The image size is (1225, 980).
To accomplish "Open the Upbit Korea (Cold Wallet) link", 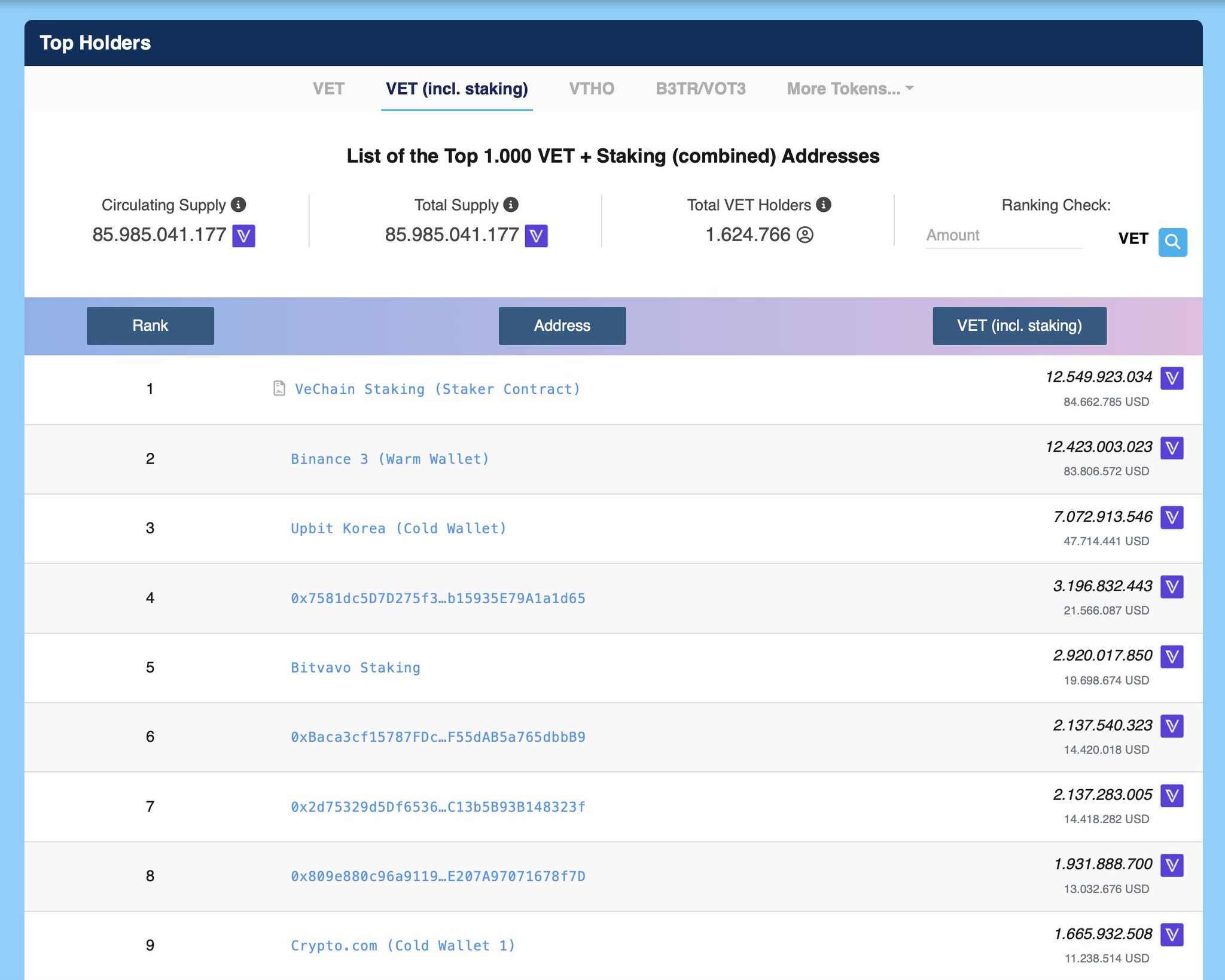I will [398, 528].
